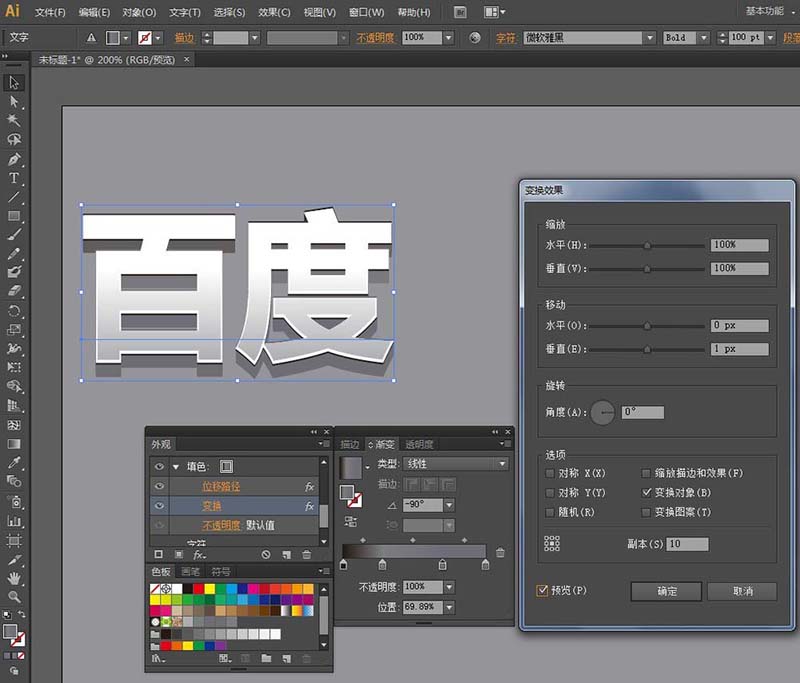Select the Magic Wand tool
Image resolution: width=800 pixels, height=683 pixels.
coord(14,120)
